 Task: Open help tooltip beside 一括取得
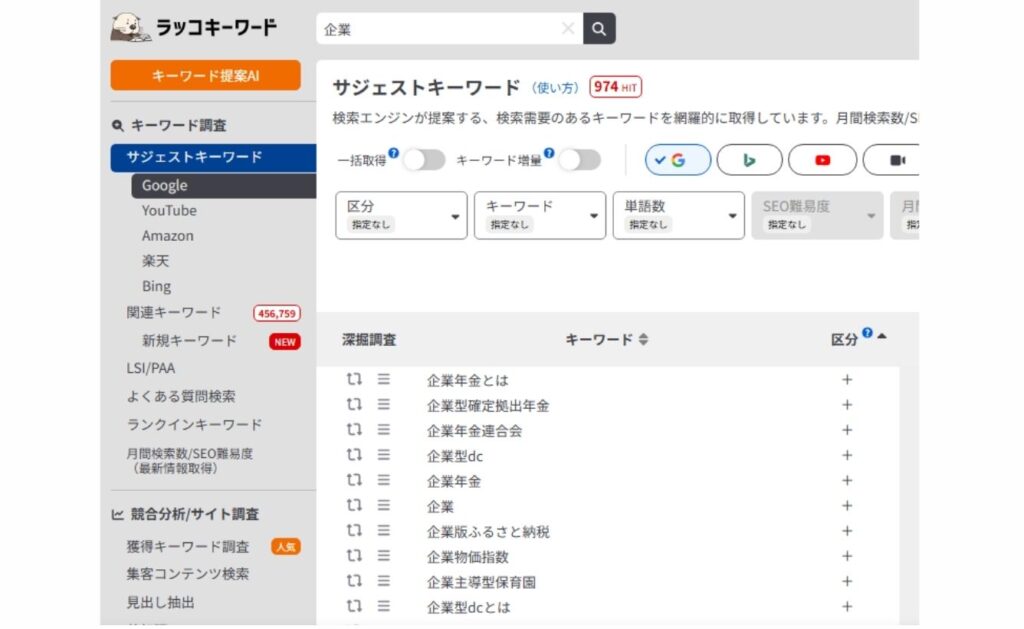[393, 153]
